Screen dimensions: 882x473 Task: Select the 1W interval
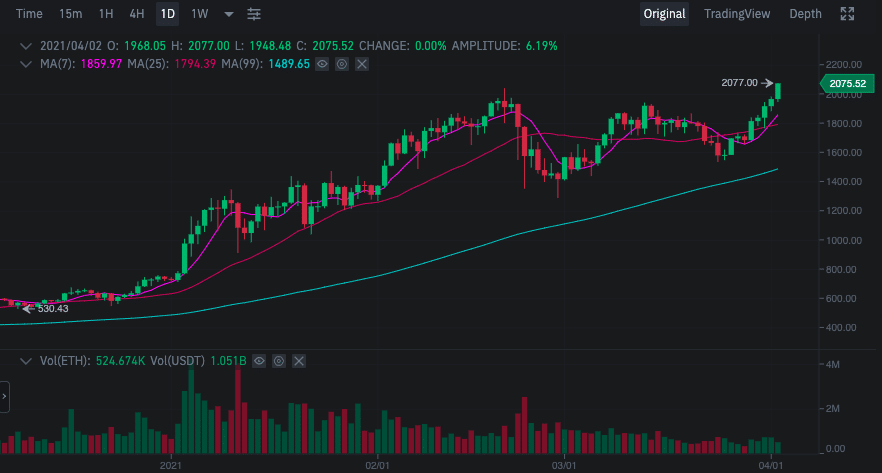click(200, 14)
